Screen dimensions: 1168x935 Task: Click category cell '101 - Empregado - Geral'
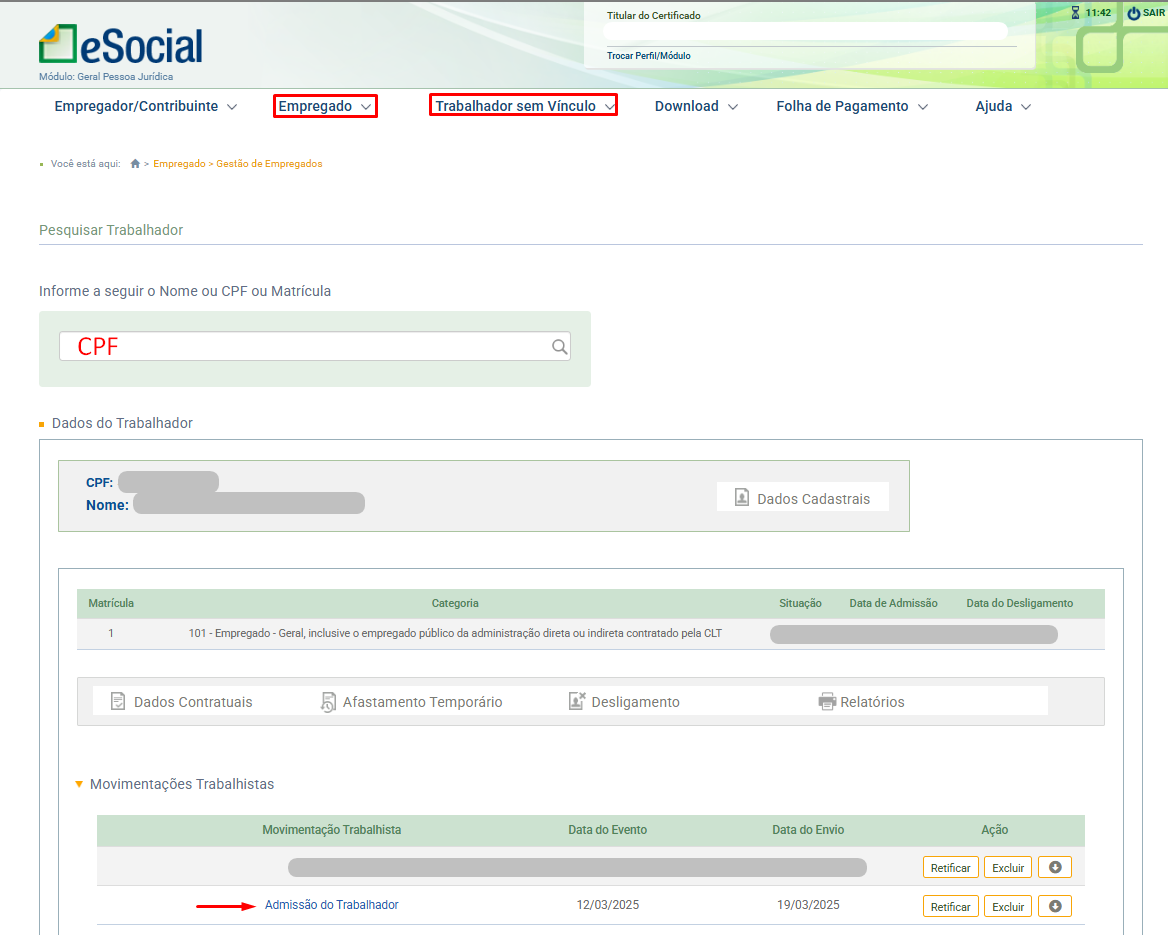(x=455, y=633)
